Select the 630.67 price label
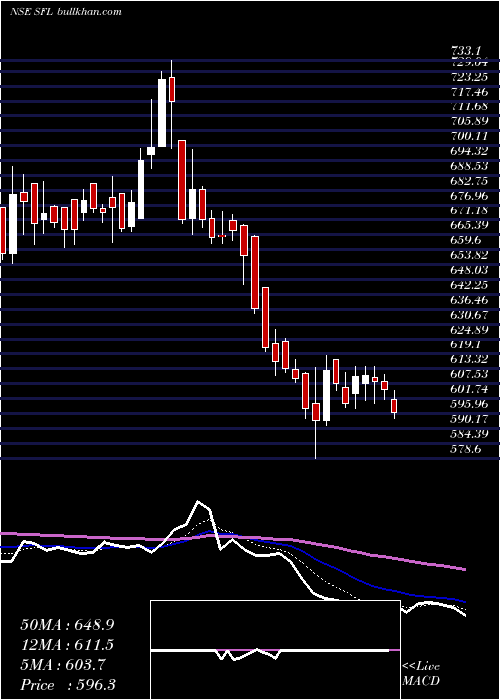 pyautogui.click(x=468, y=315)
